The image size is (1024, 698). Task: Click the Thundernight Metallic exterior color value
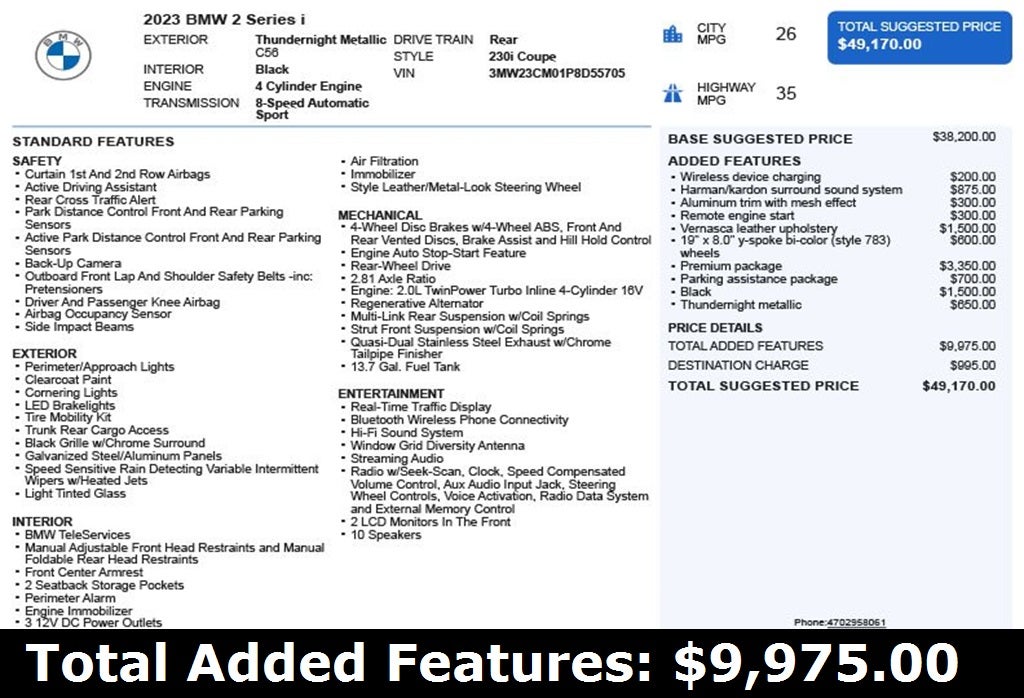(320, 39)
